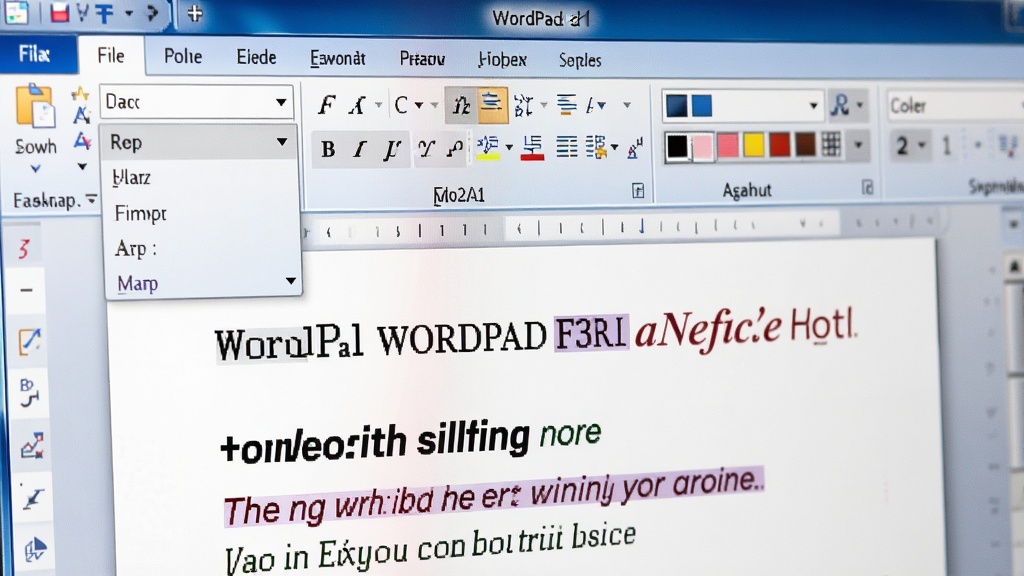The width and height of the screenshot is (1024, 576).
Task: Click the blue R replace icon
Action: [x=840, y=105]
